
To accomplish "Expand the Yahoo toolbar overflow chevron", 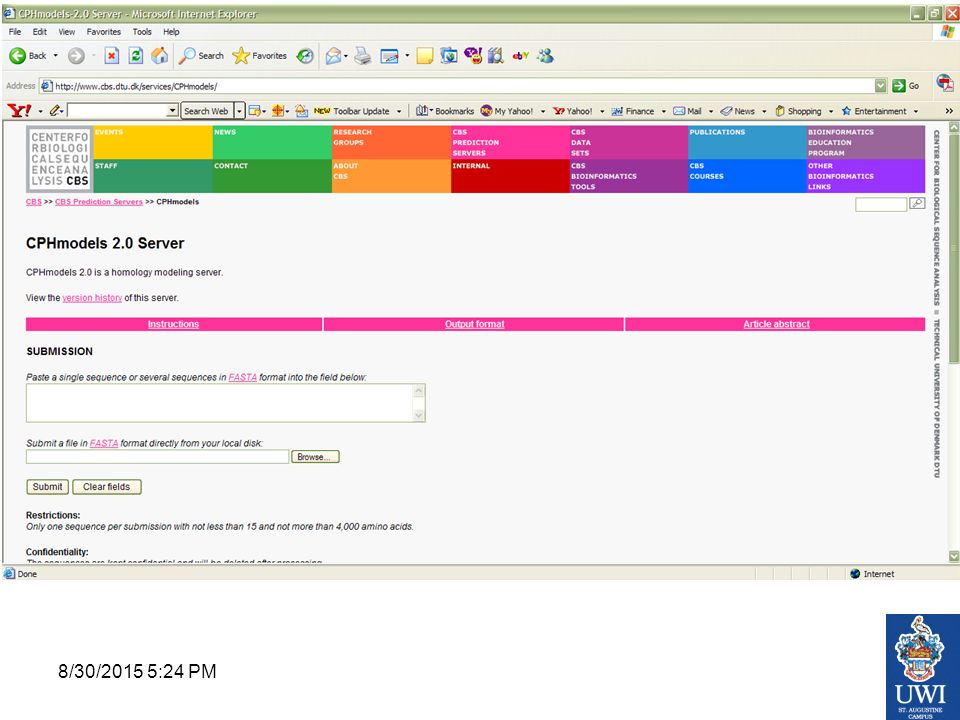I will click(x=949, y=111).
